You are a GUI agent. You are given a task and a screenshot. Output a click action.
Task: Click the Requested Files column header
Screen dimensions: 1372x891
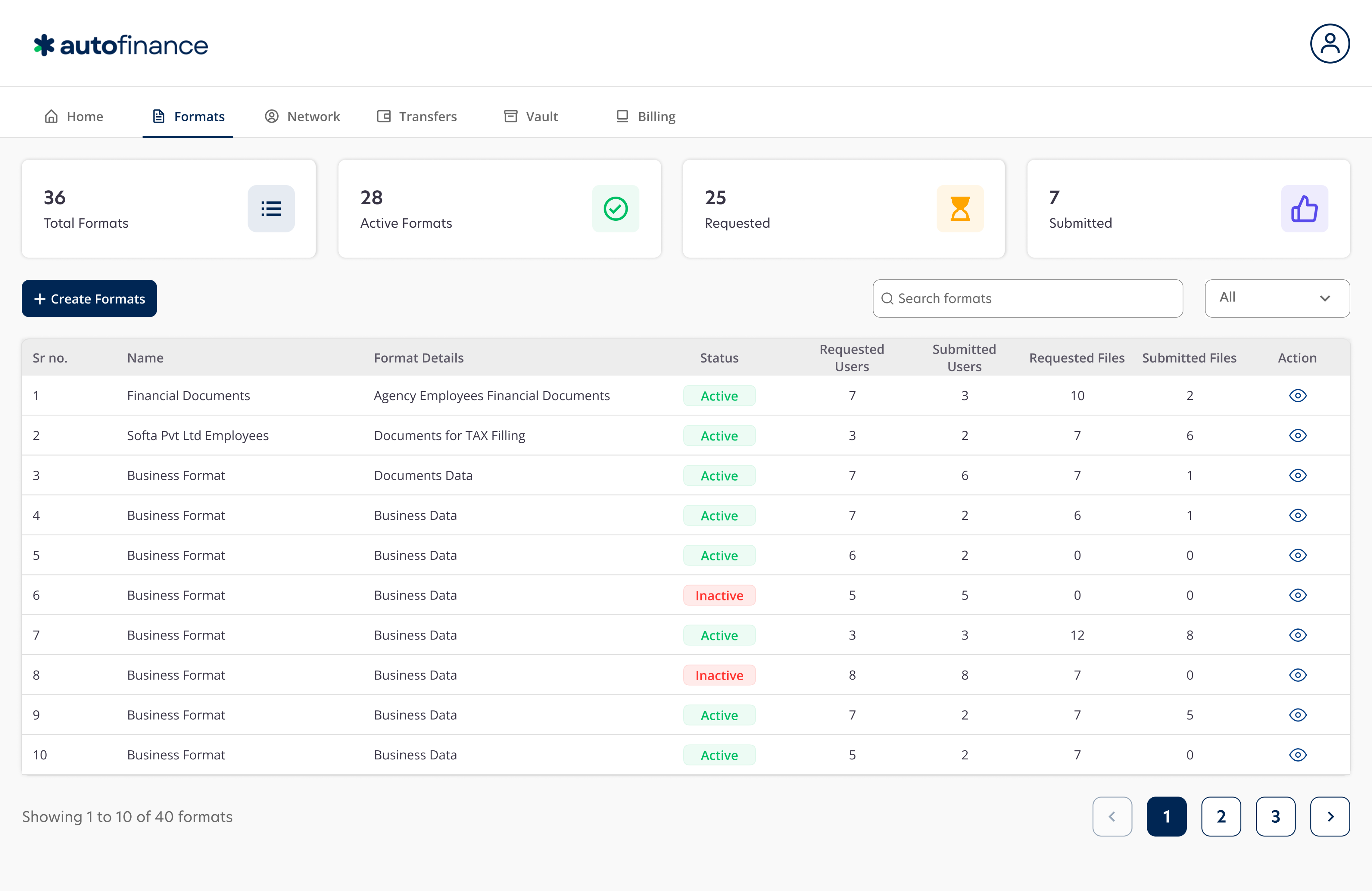pos(1077,358)
